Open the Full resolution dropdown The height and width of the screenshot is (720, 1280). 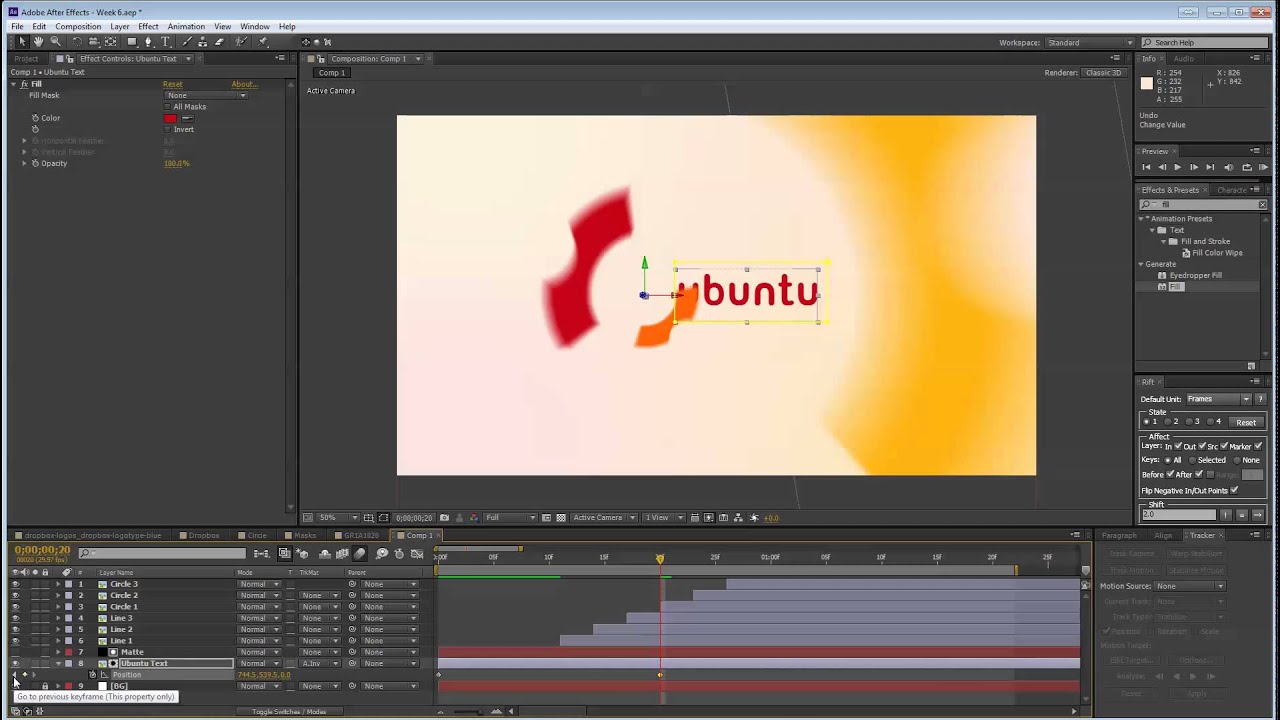pos(510,517)
